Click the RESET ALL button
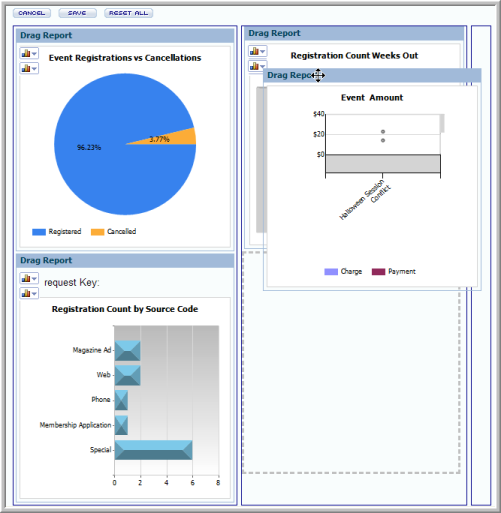 [x=128, y=13]
